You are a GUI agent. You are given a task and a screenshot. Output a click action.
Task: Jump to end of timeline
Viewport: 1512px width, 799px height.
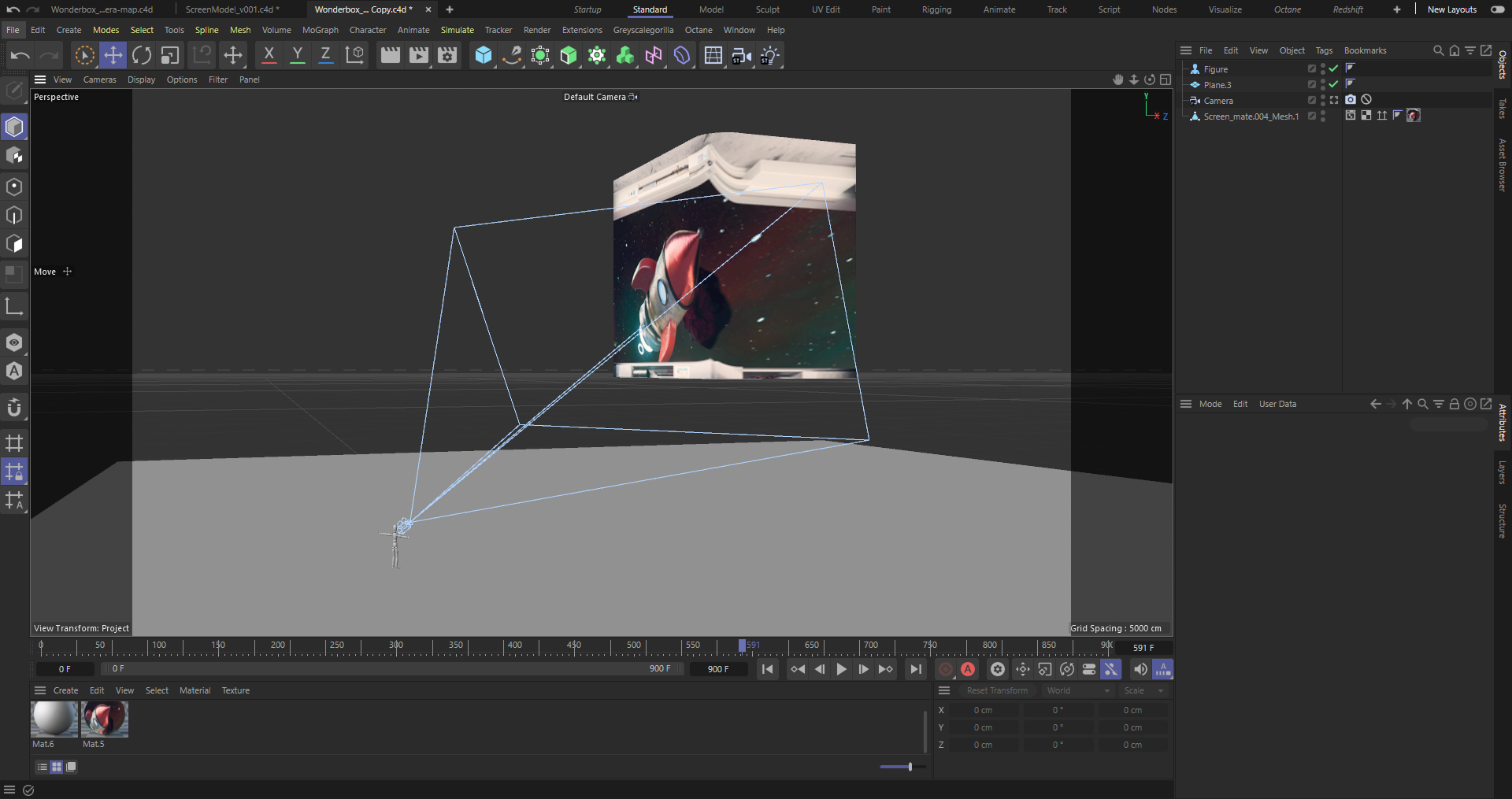pyautogui.click(x=915, y=669)
